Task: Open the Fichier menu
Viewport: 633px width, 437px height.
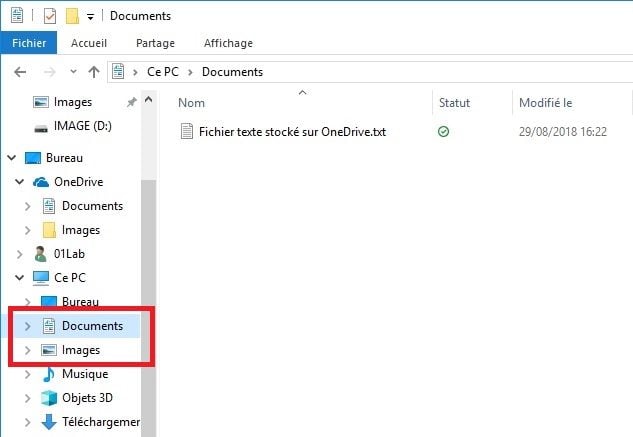Action: pyautogui.click(x=29, y=43)
